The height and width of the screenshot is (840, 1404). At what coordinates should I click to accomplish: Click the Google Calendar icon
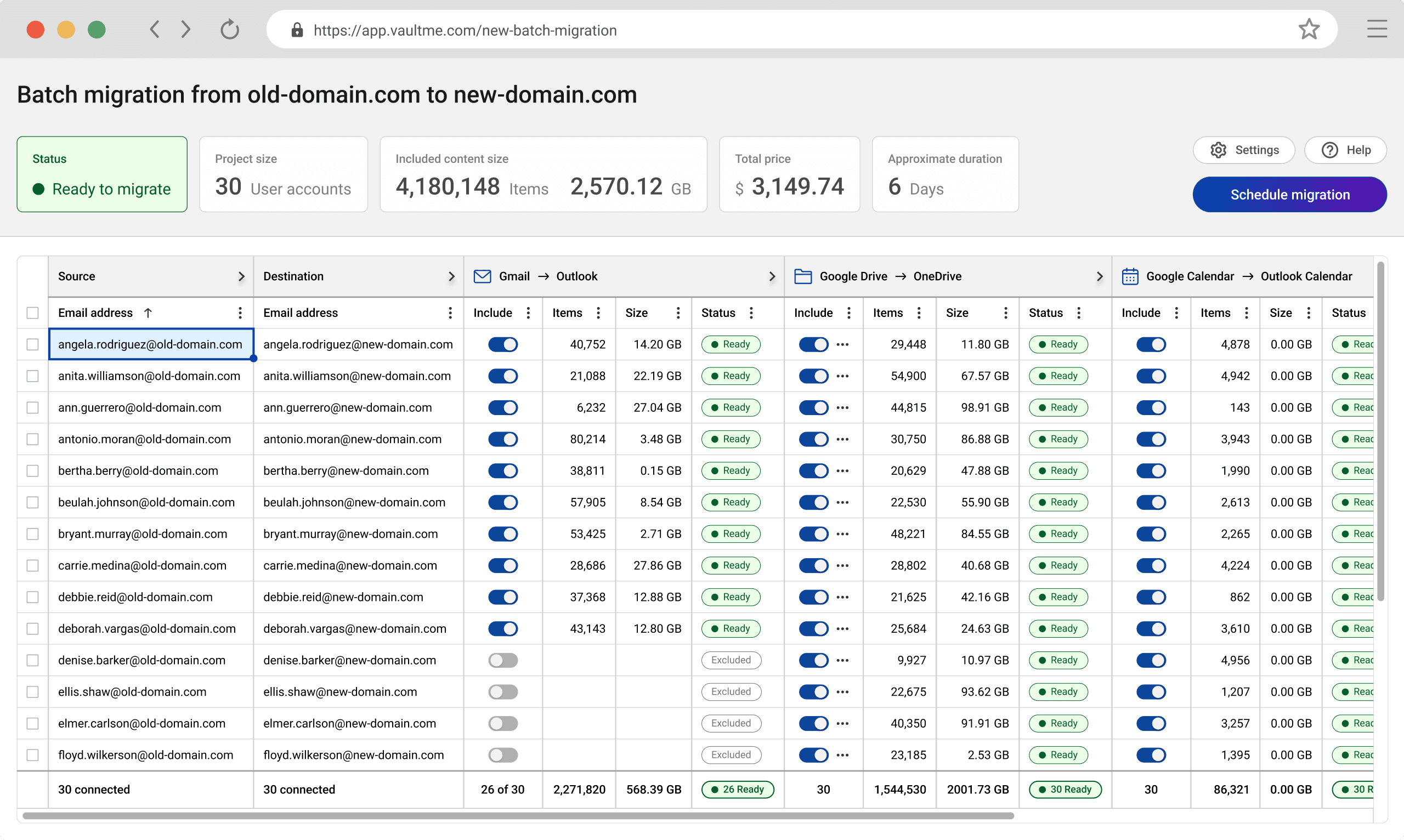pos(1130,276)
